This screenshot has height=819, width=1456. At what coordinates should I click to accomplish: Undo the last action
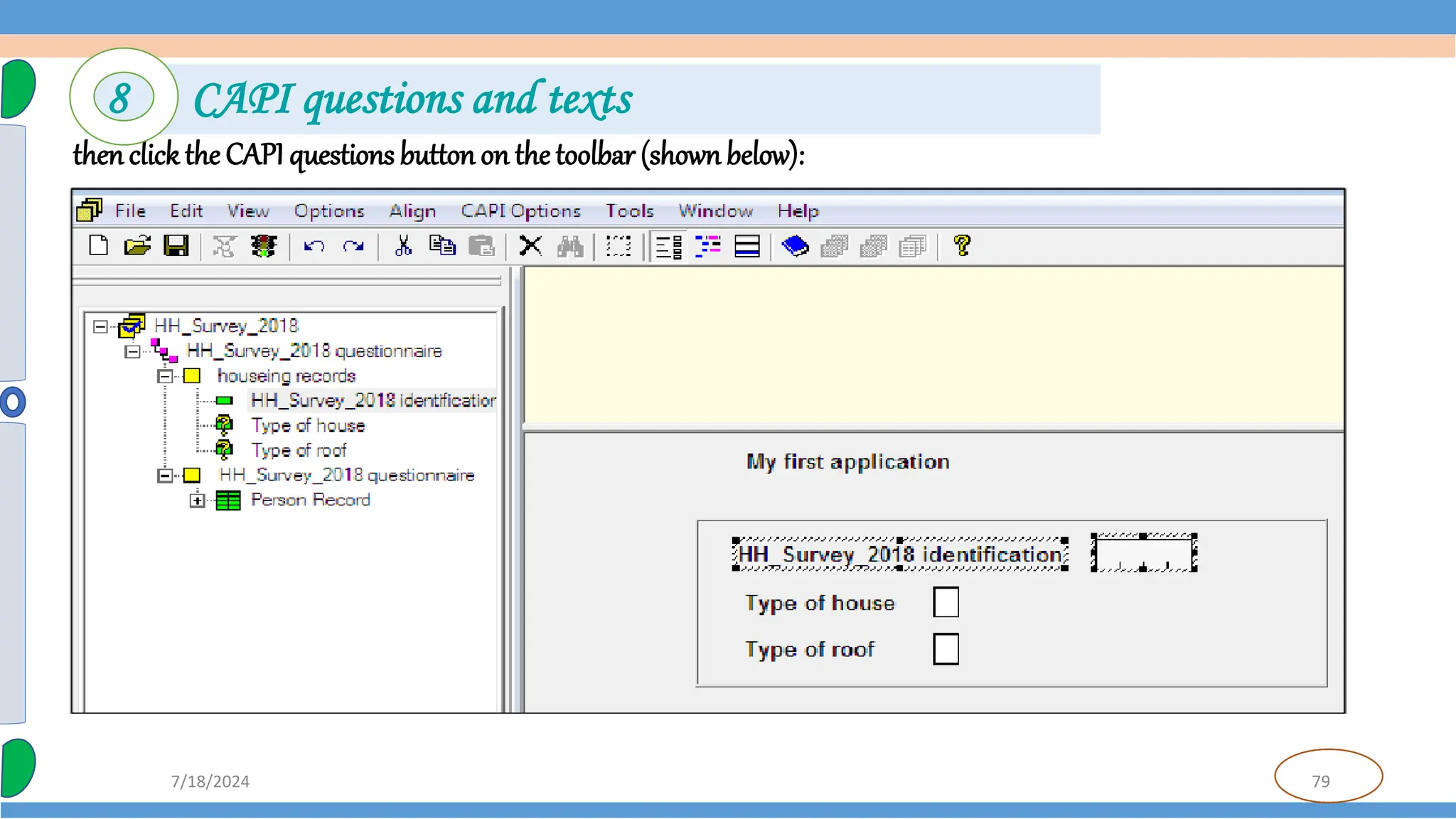[x=314, y=246]
